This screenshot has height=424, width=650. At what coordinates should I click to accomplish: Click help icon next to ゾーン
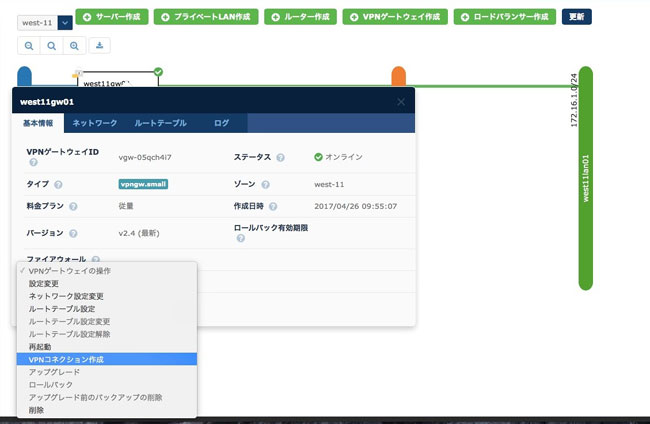tap(266, 185)
